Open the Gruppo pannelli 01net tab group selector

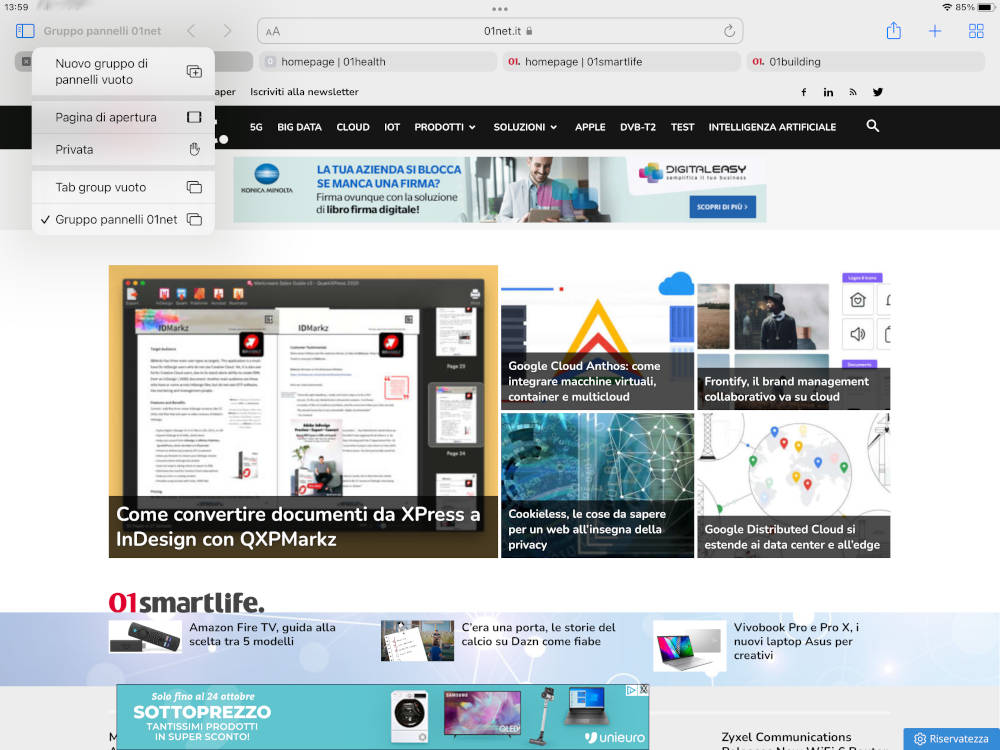point(102,31)
